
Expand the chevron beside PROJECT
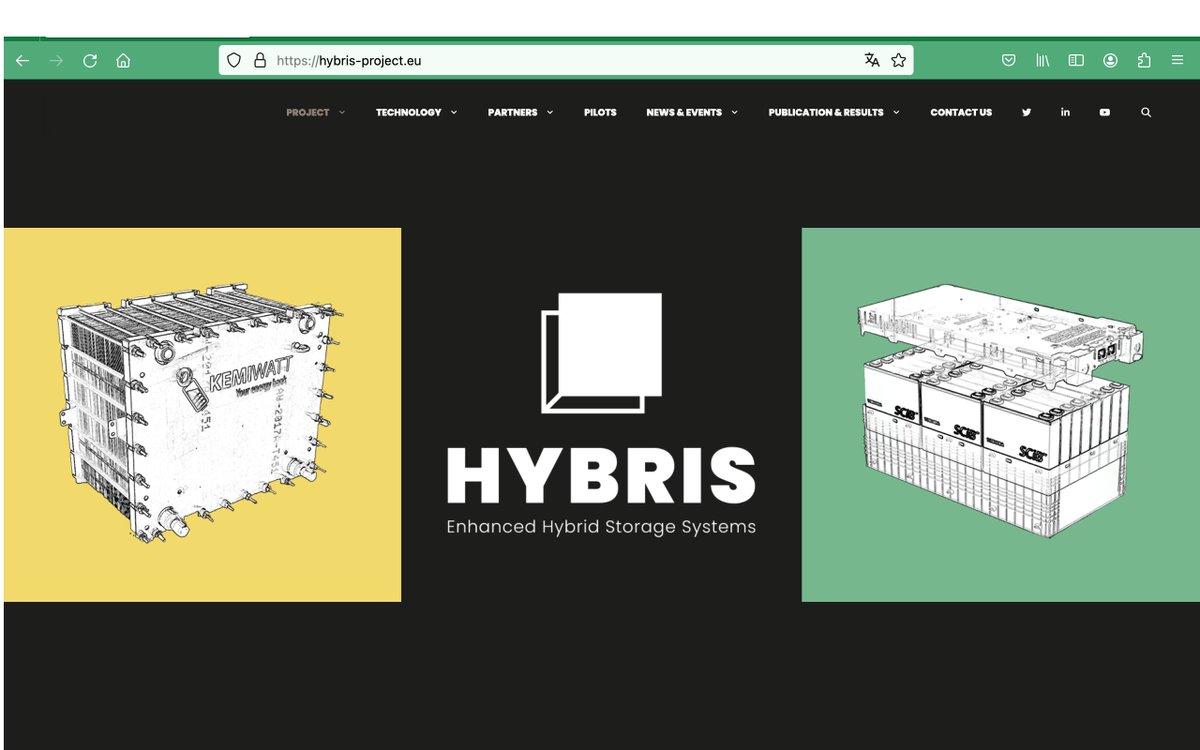pyautogui.click(x=342, y=112)
